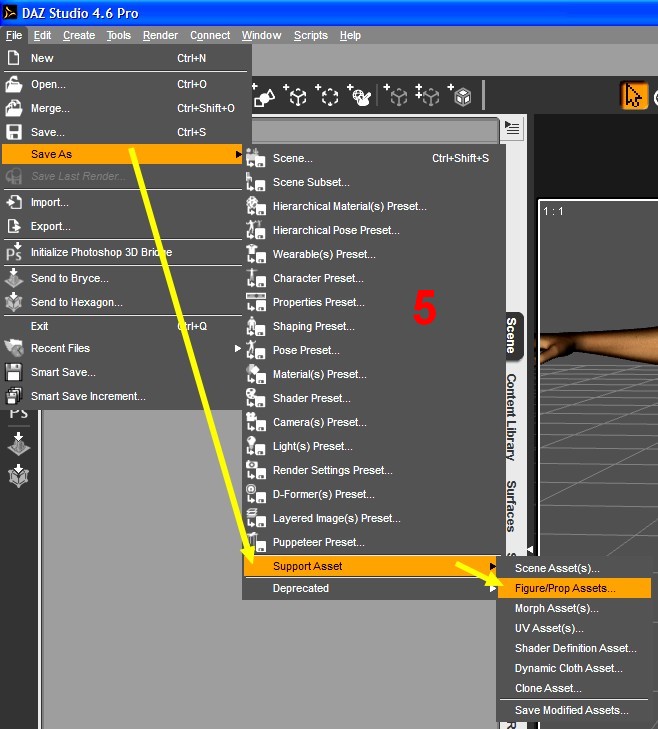
Task: Click the New document icon in File menu
Action: point(14,58)
